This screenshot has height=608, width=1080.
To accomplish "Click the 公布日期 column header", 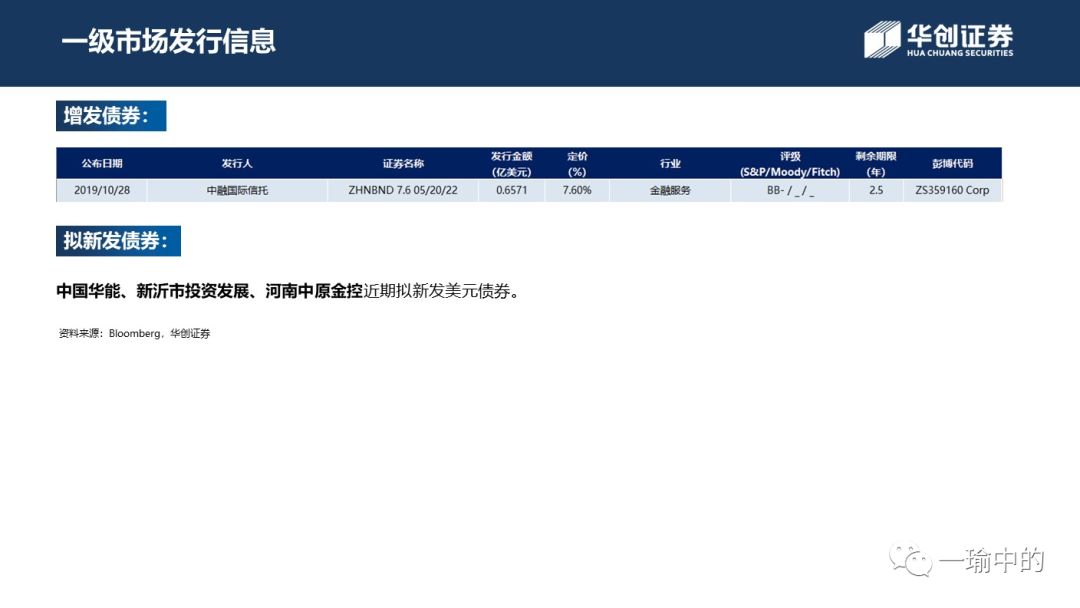I will 102,163.
